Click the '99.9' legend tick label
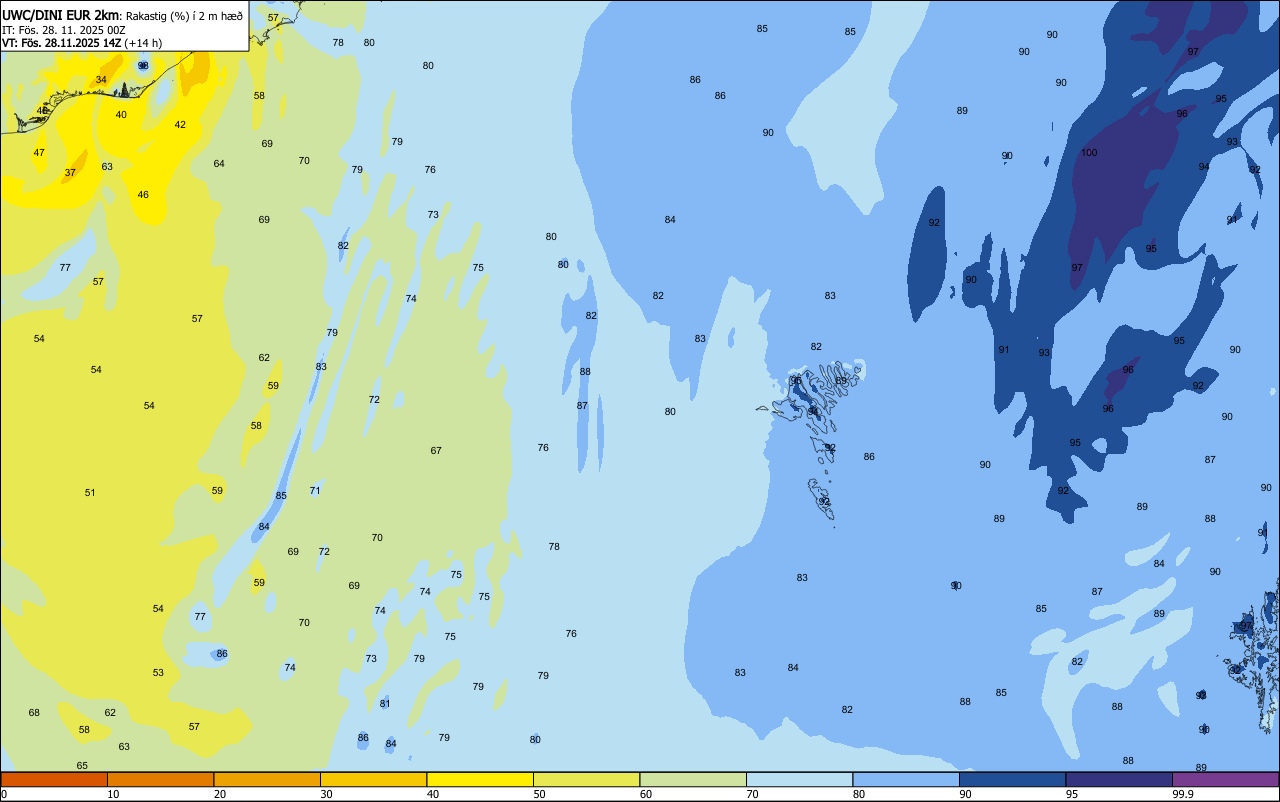Viewport: 1280px width, 802px height. click(1183, 794)
